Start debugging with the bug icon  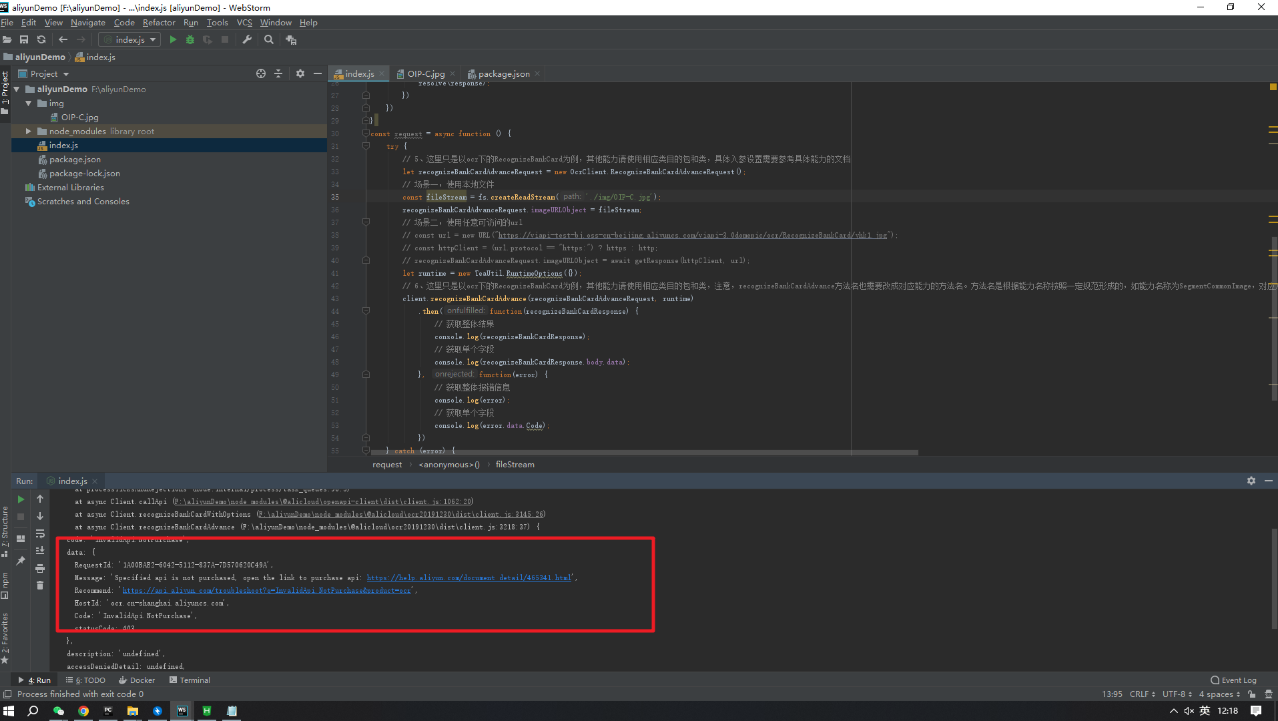pyautogui.click(x=190, y=40)
